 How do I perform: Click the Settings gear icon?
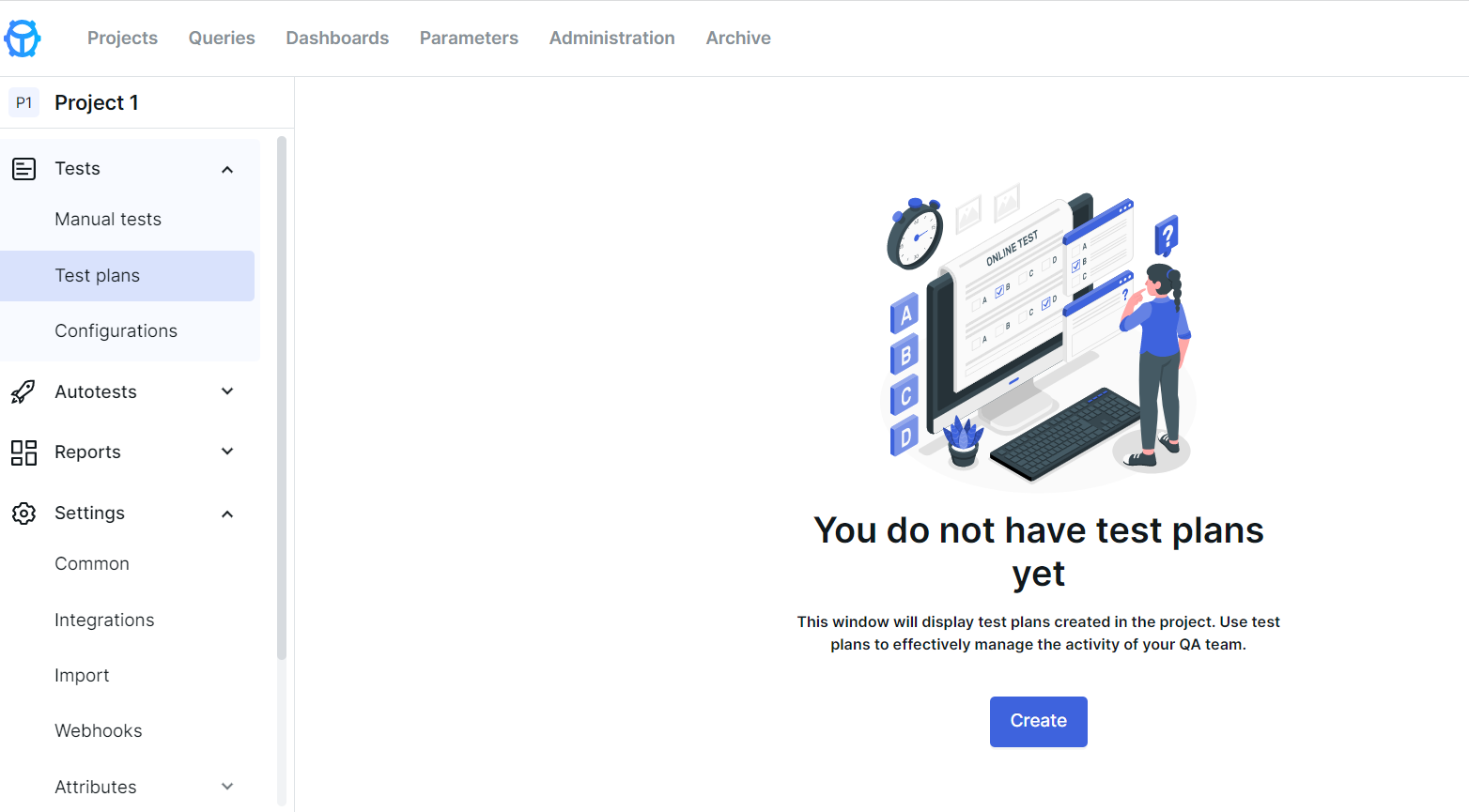tap(23, 513)
